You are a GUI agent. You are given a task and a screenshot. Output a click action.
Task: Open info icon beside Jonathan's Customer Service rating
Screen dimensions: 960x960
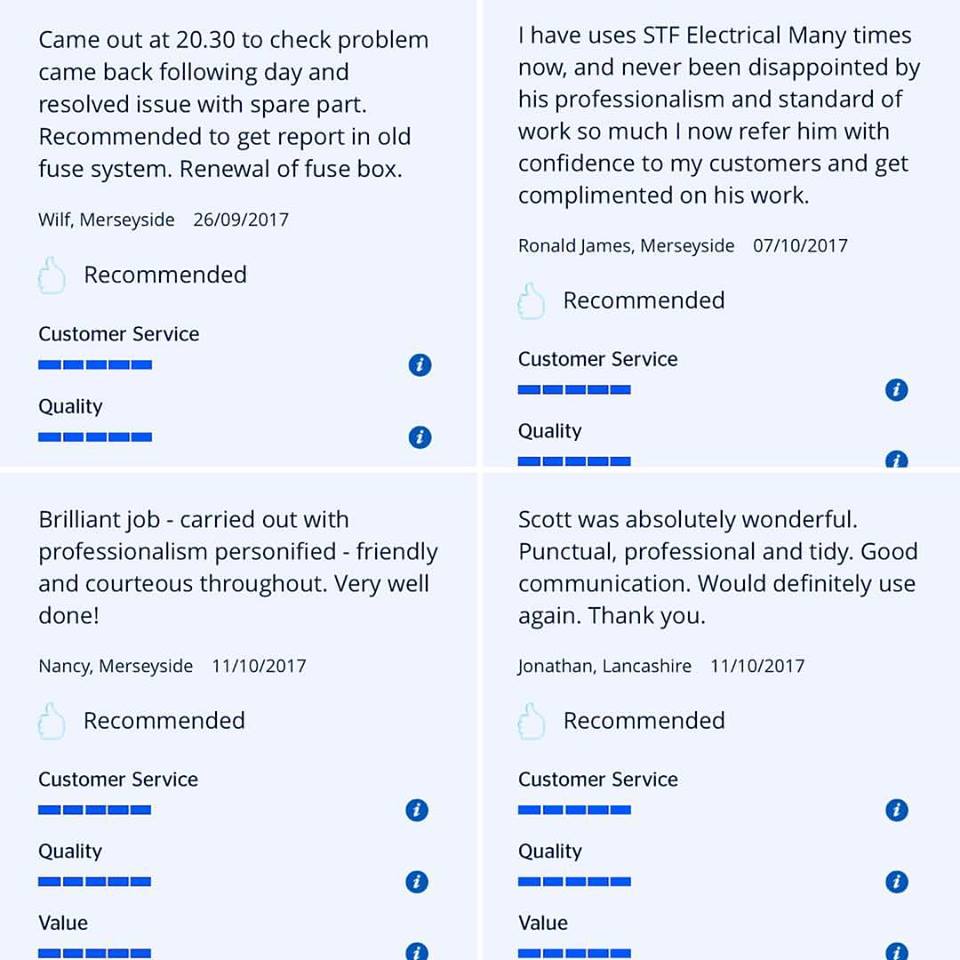(x=896, y=810)
